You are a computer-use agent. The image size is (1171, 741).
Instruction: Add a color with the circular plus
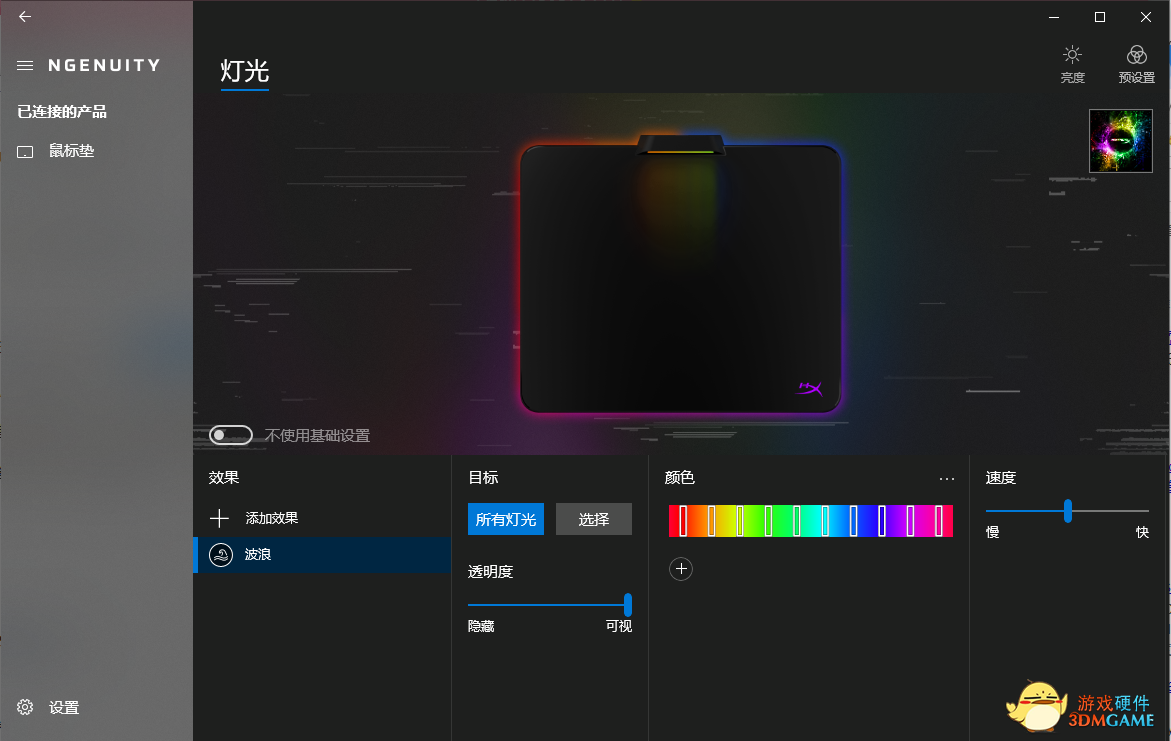680,569
